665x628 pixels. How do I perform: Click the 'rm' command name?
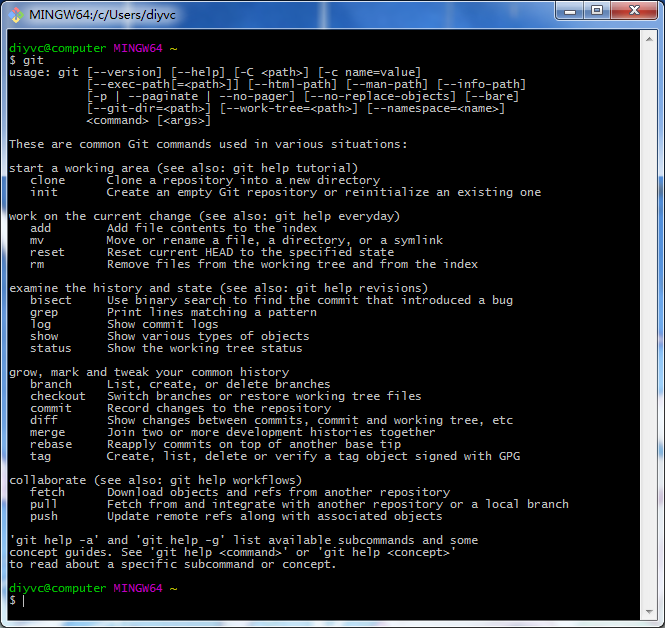(37, 264)
